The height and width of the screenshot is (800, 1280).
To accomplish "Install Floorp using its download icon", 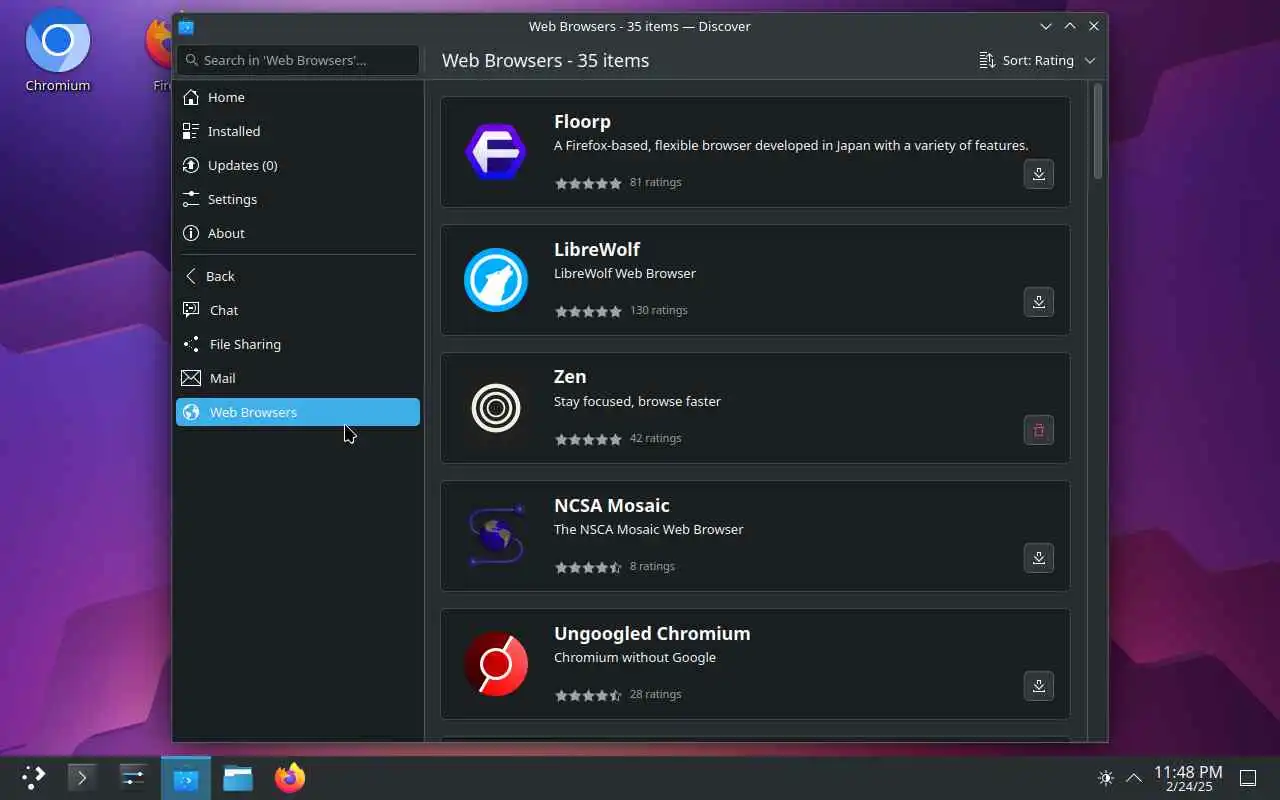I will (1038, 174).
